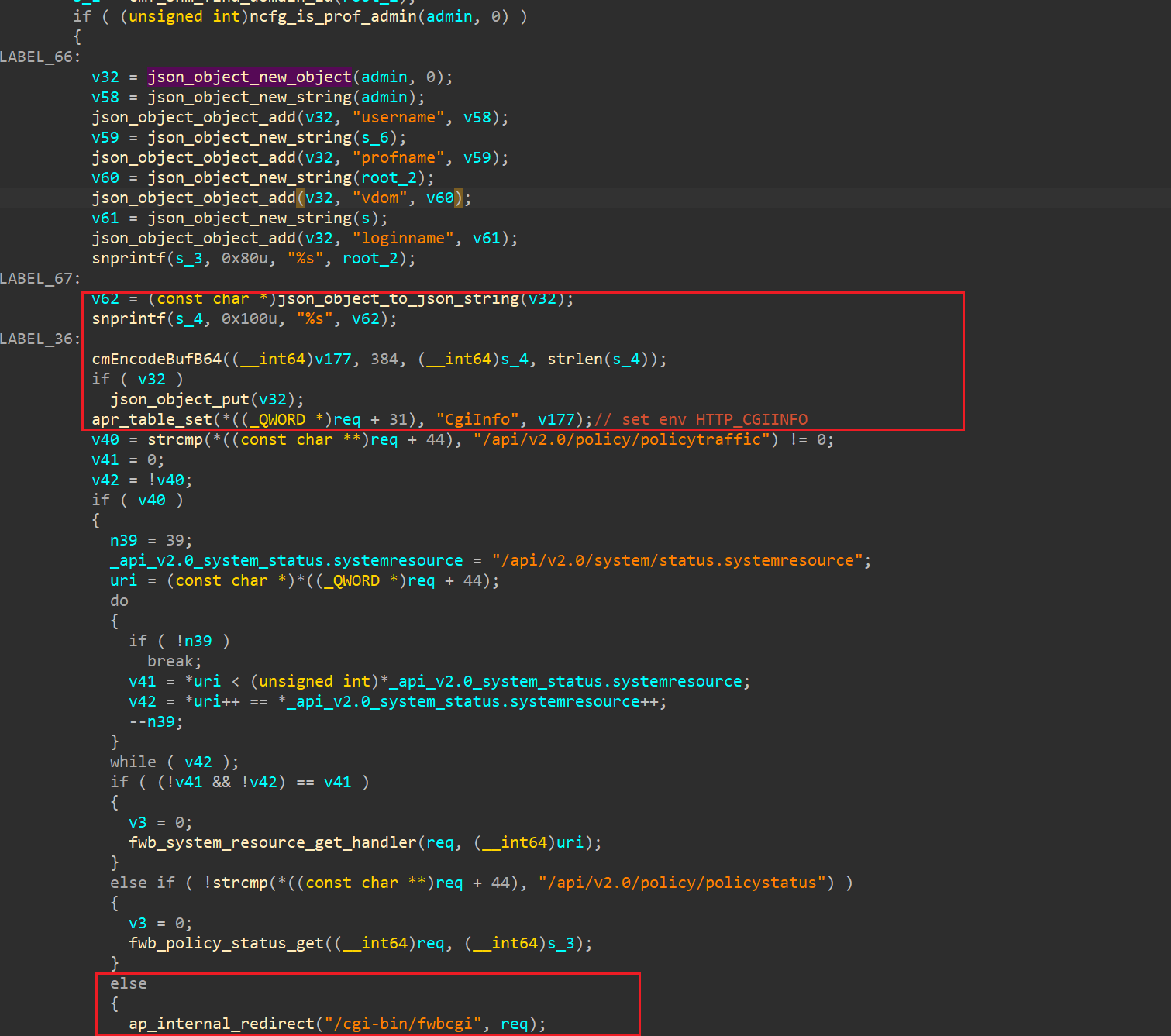Click the cmEncodeBufB64 function name

click(x=157, y=359)
